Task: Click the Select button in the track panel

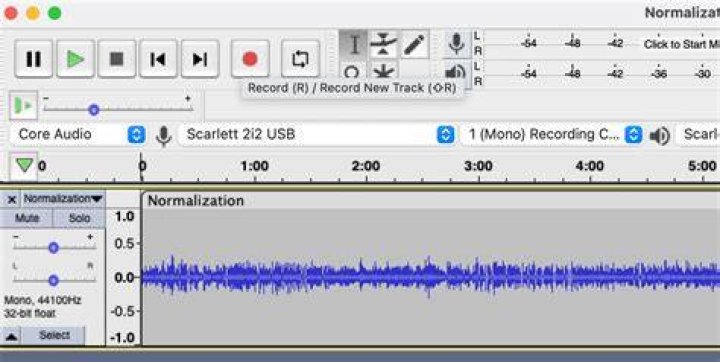Action: 54,335
